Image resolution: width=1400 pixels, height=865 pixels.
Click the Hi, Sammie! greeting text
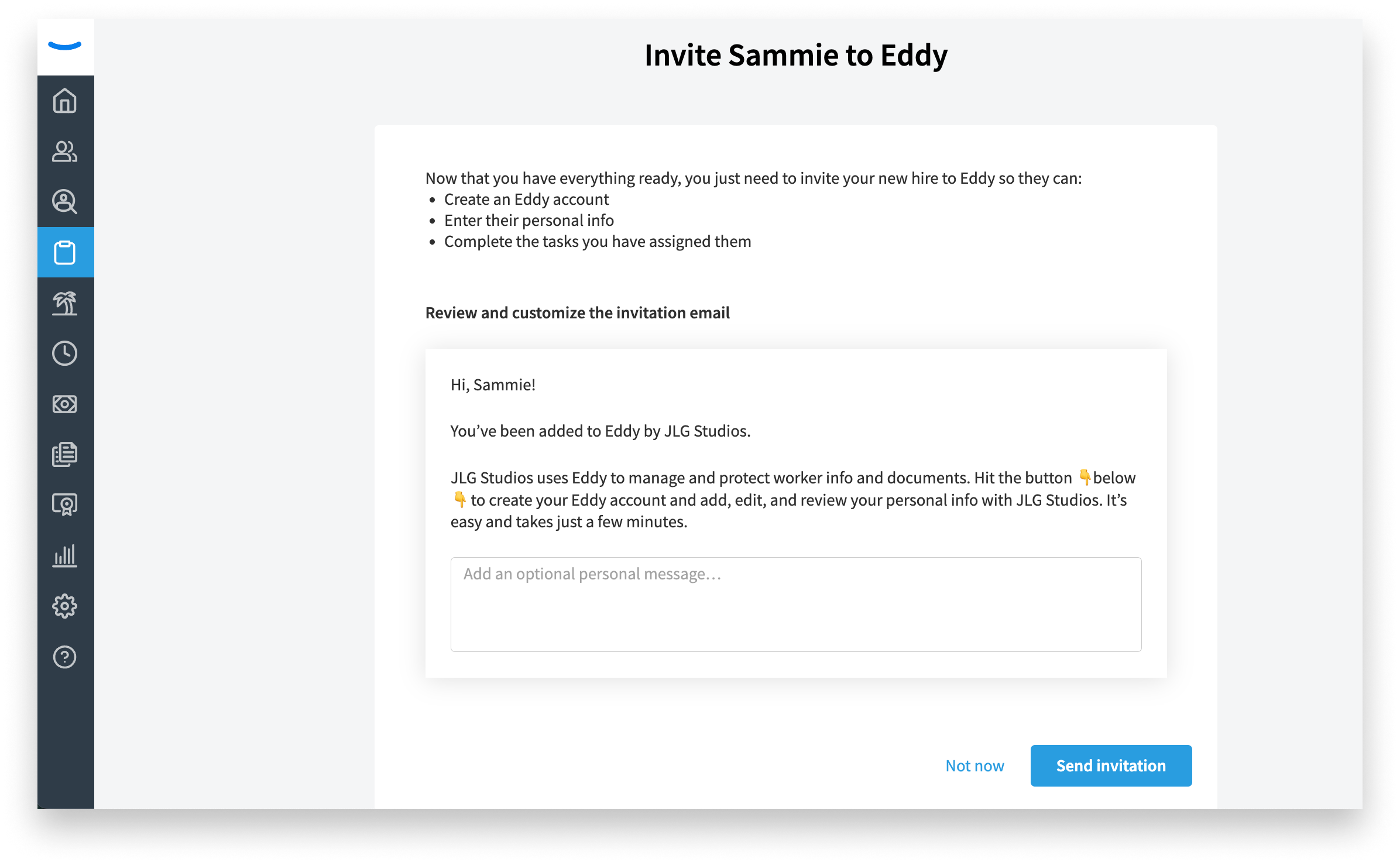[493, 385]
